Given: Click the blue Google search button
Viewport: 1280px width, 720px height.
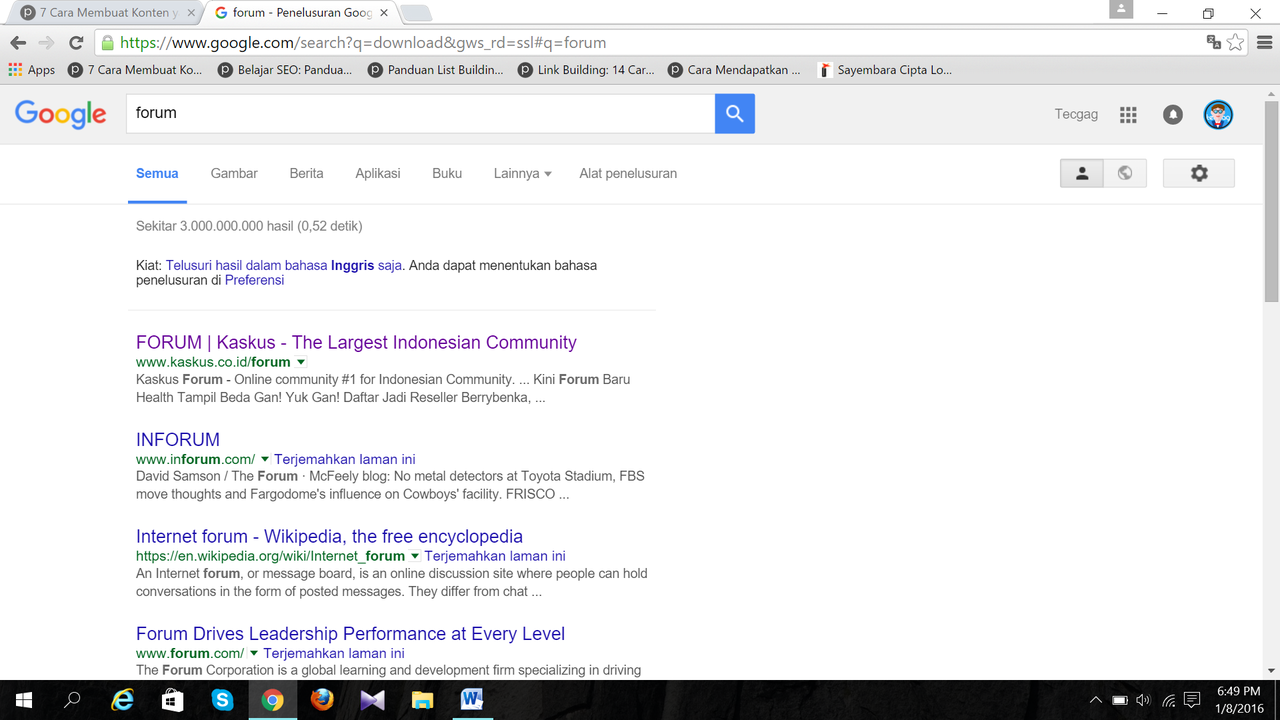Looking at the screenshot, I should [x=735, y=114].
